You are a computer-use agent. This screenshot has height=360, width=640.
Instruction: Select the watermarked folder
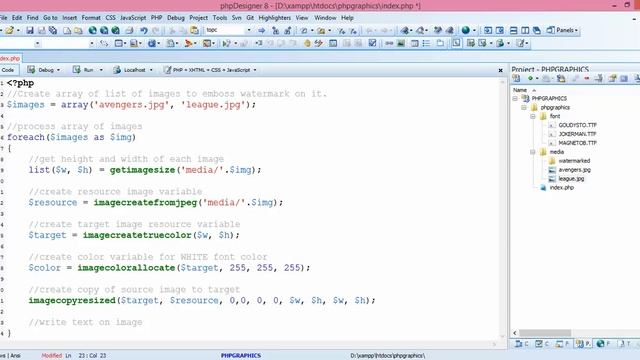[x=574, y=161]
